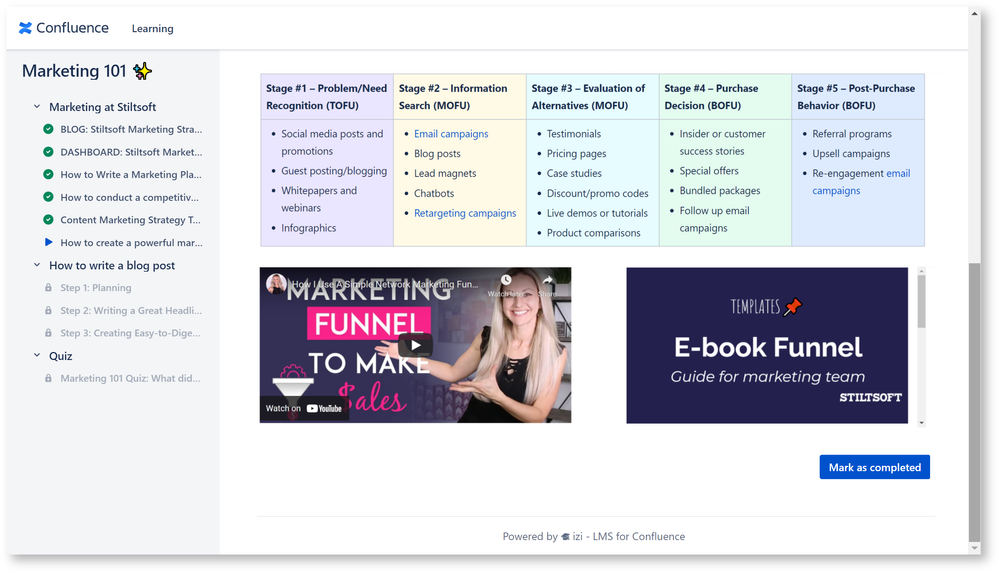Open the E-book Funnel template thumbnail
This screenshot has width=999, height=573.
point(767,345)
